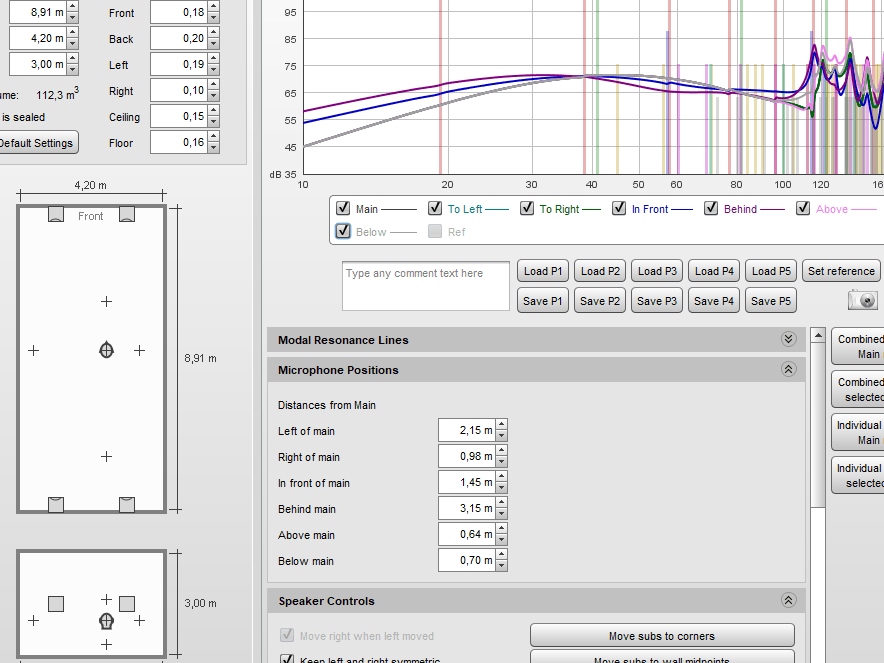
Task: Select the rear-left speaker in the floor plan
Action: 56,505
